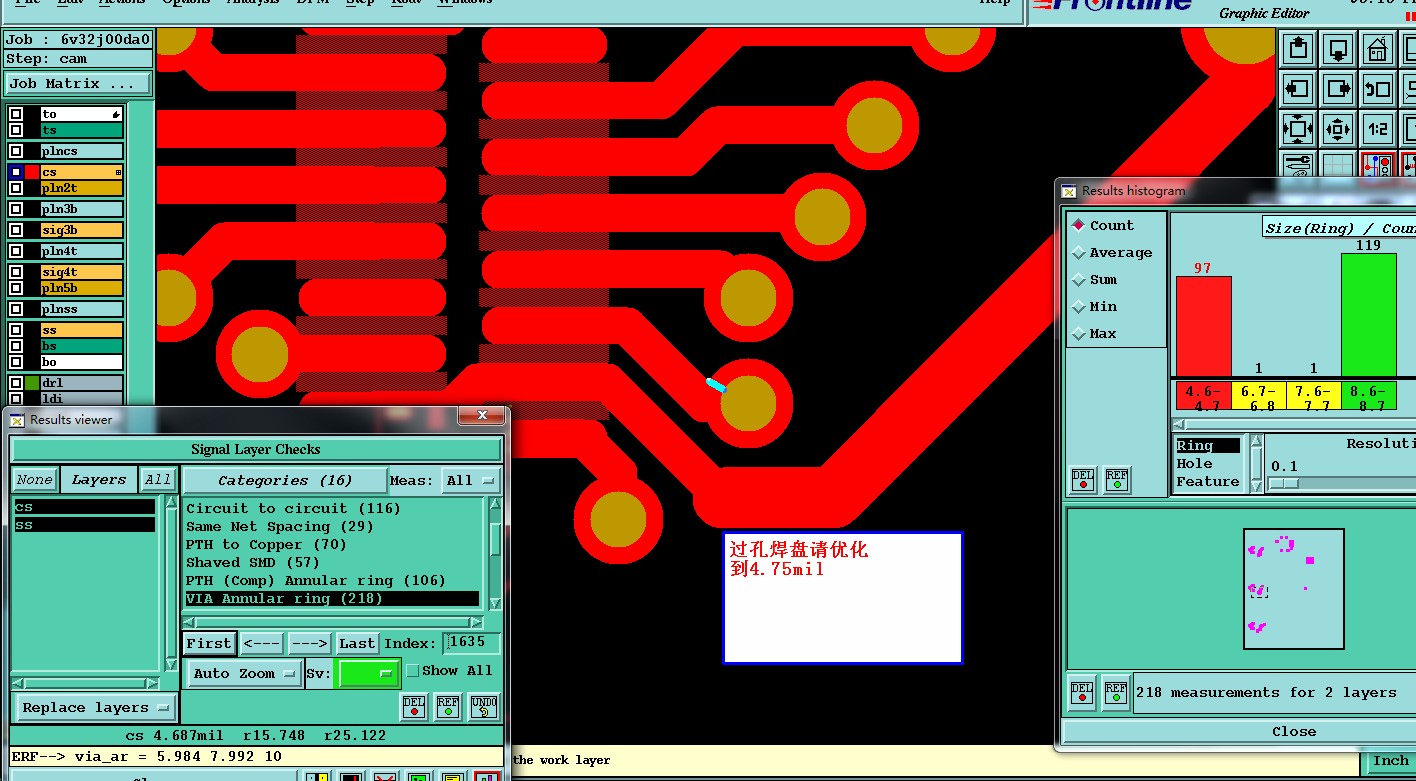Screen dimensions: 1416x781
Task: Click DEL icon beside measurements summary
Action: tap(1083, 692)
